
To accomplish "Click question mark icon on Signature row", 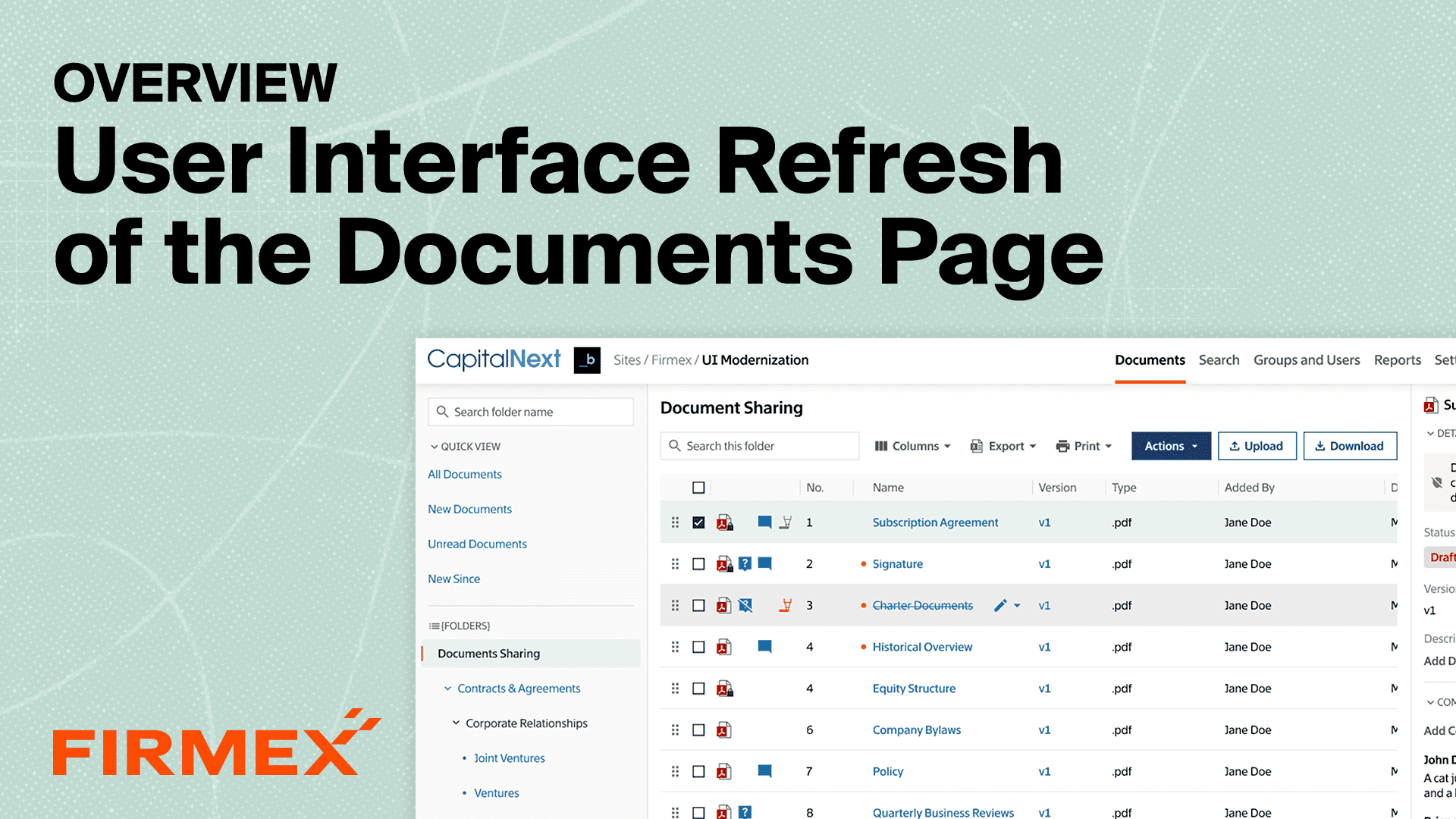I will click(745, 563).
